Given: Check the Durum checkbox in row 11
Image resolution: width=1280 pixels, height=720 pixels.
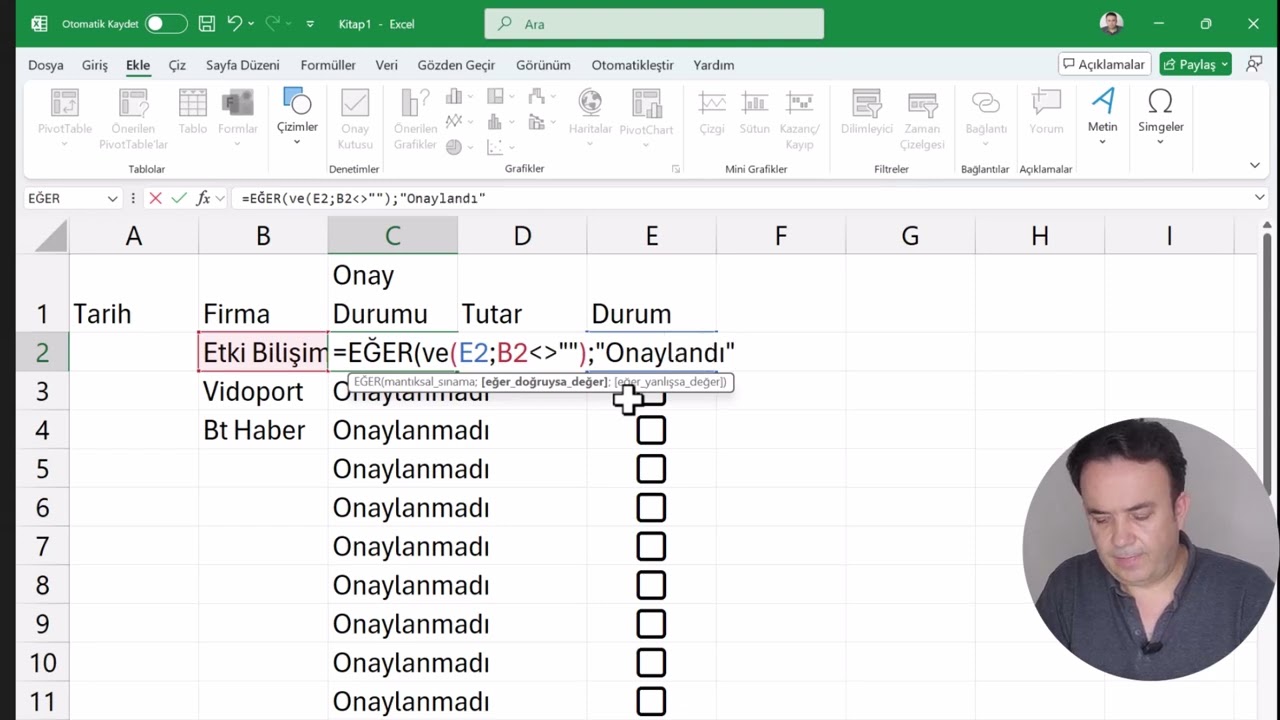Looking at the screenshot, I should point(651,702).
